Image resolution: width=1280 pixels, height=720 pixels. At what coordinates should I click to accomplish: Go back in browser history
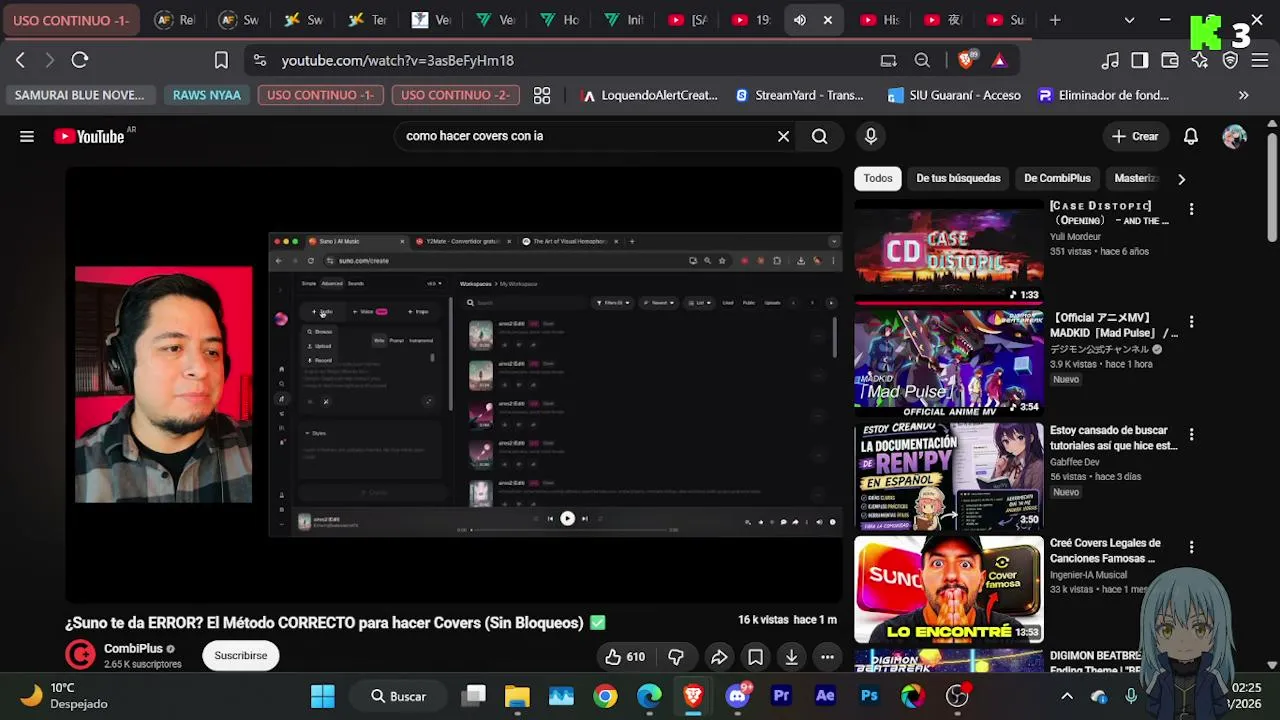tap(20, 60)
